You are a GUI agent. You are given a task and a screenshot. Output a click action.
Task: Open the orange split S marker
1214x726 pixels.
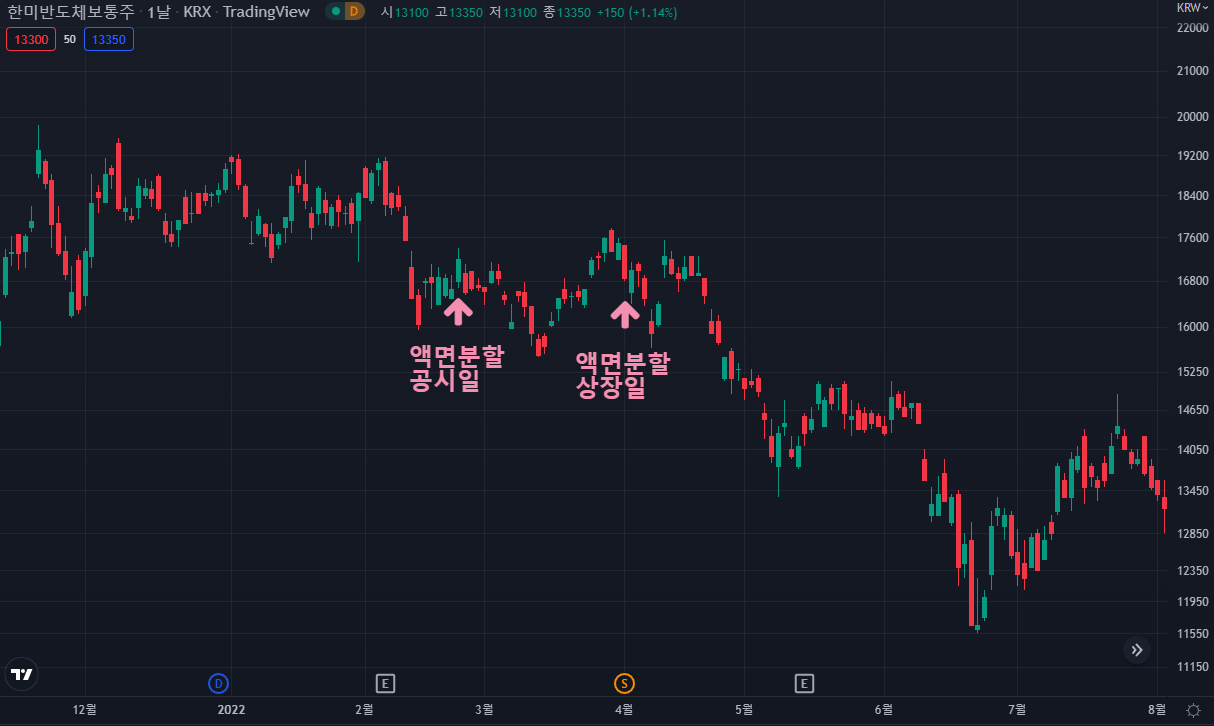pyautogui.click(x=624, y=684)
